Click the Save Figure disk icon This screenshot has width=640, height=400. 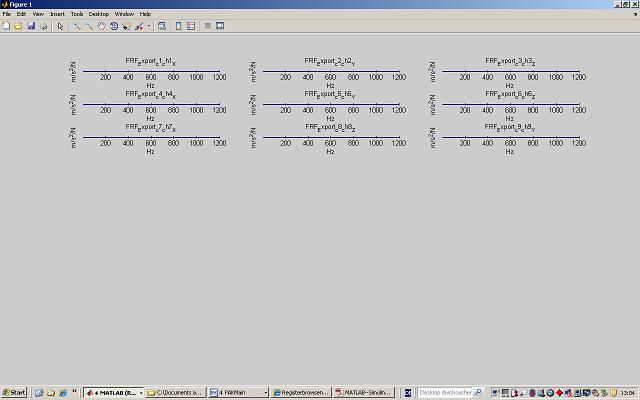(31, 25)
